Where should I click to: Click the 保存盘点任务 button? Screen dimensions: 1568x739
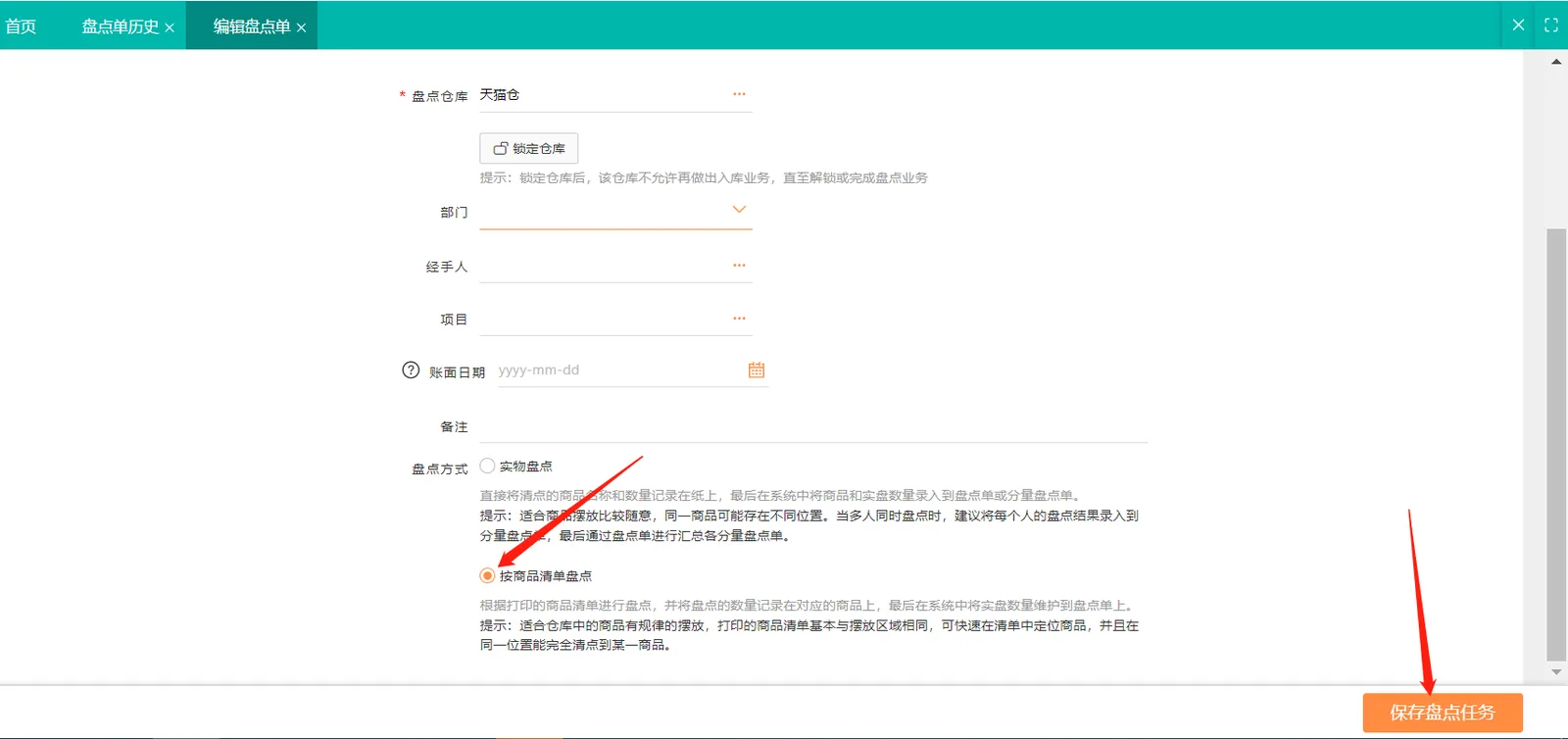click(x=1443, y=713)
